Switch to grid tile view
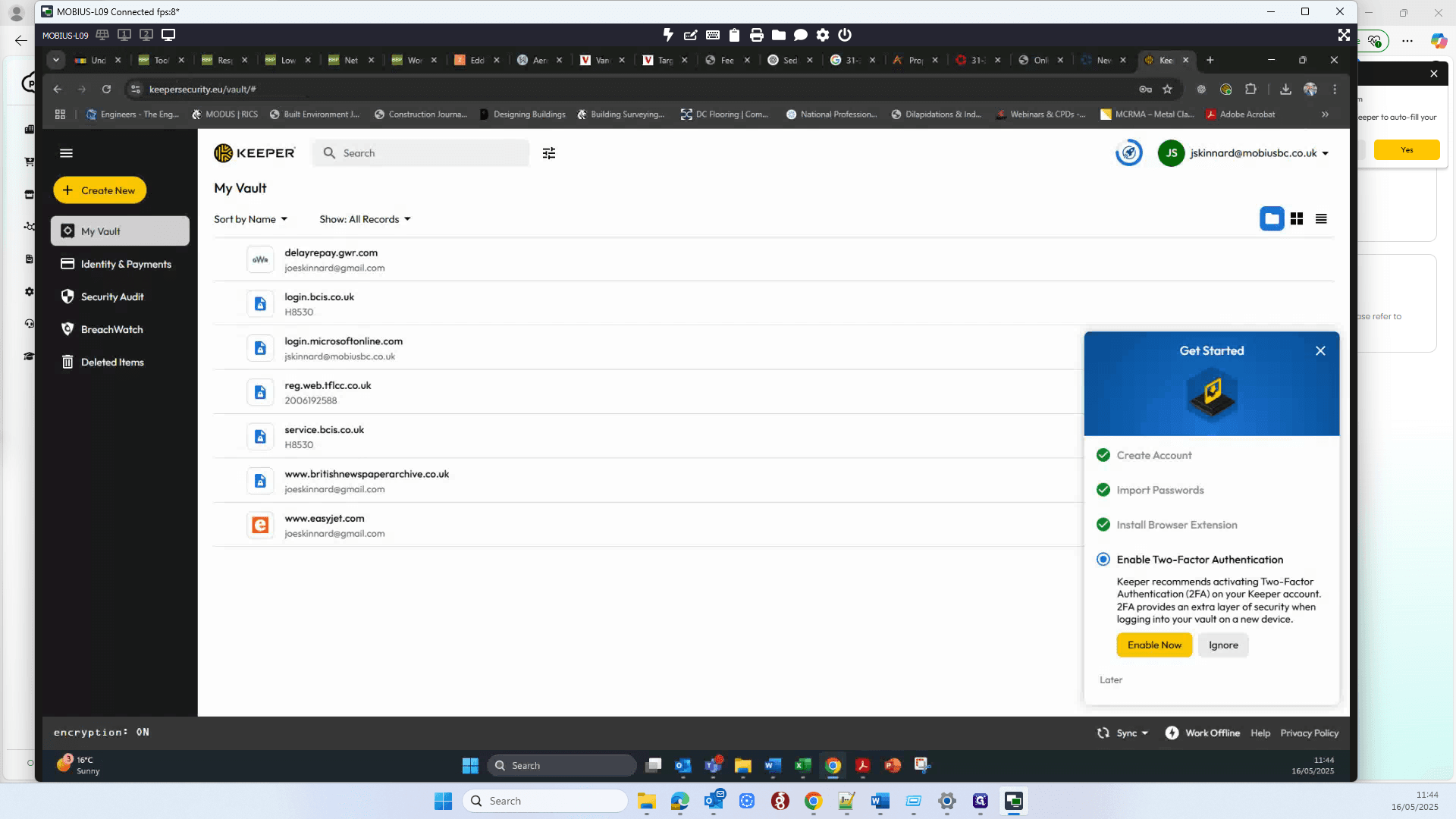The height and width of the screenshot is (819, 1456). click(x=1297, y=218)
